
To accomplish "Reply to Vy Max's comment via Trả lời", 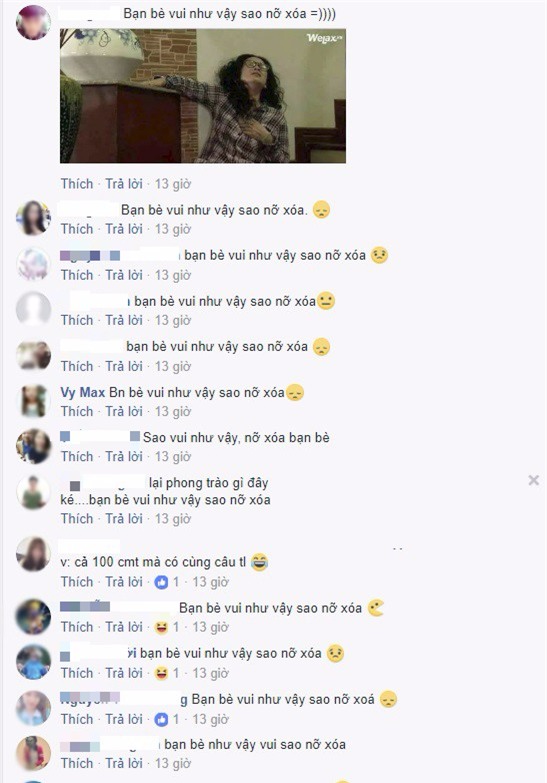I will tap(124, 411).
